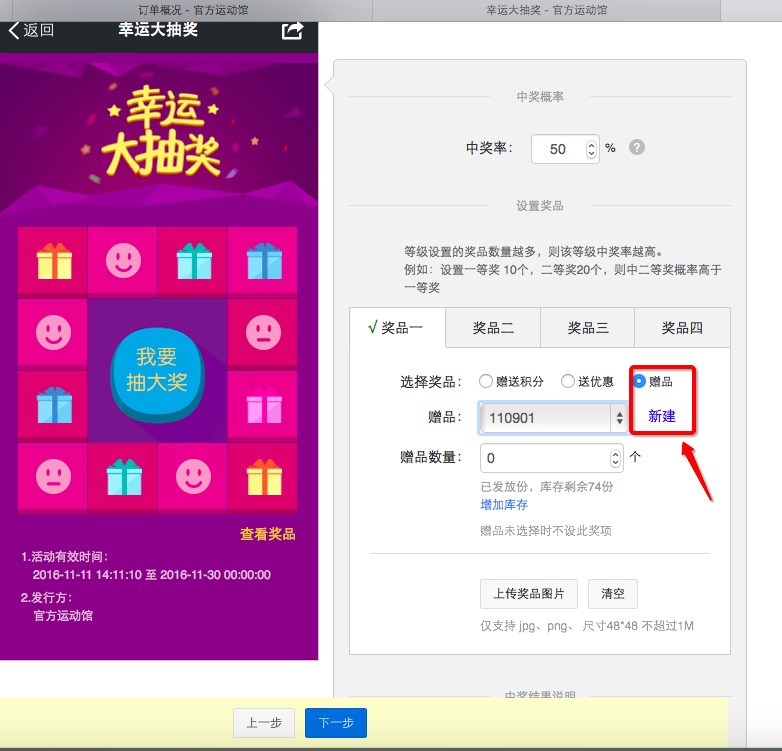Image resolution: width=782 pixels, height=751 pixels.
Task: Click the 上传奖品图片 button
Action: pyautogui.click(x=529, y=593)
